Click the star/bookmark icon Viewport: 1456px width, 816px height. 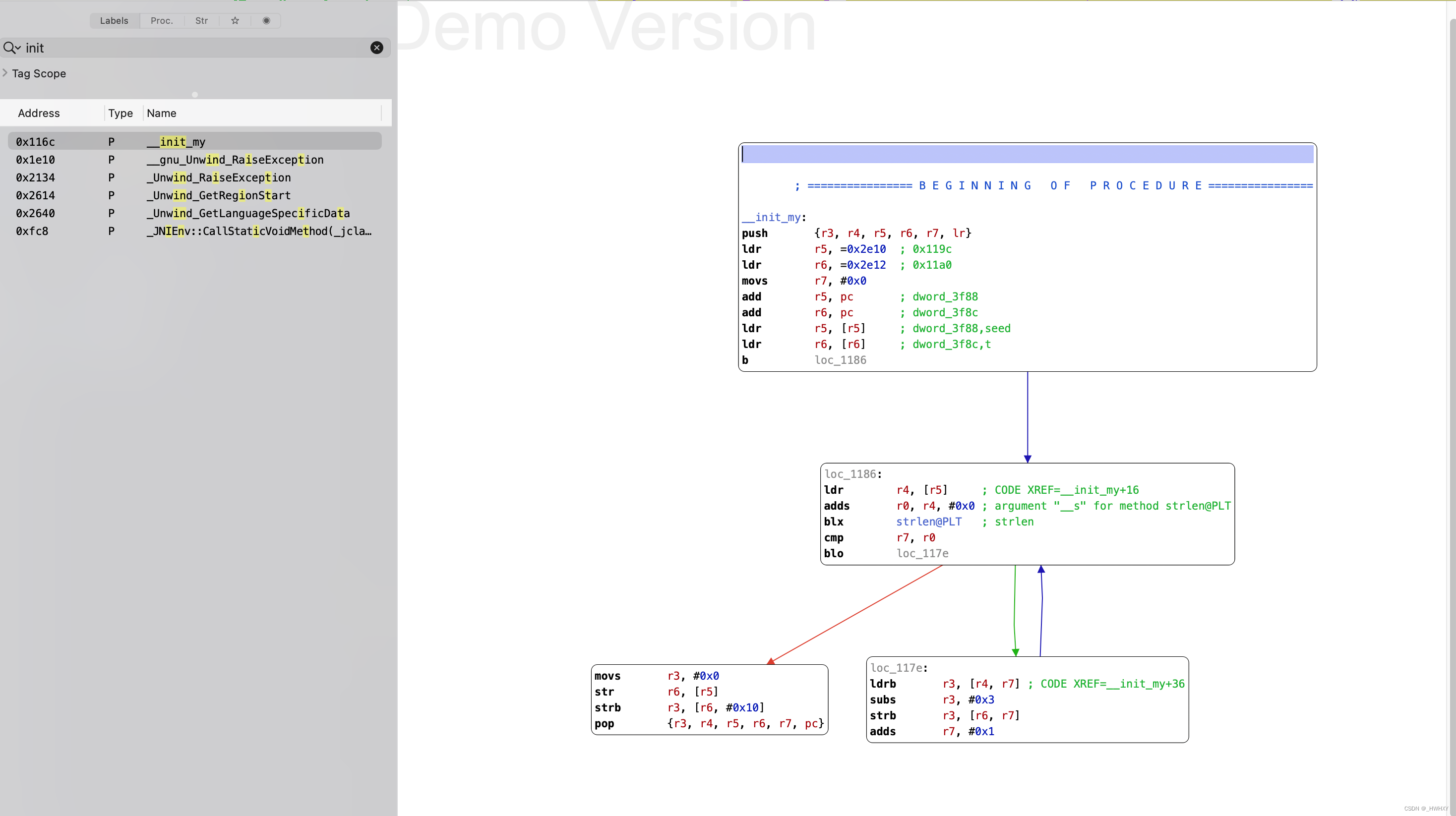click(235, 20)
